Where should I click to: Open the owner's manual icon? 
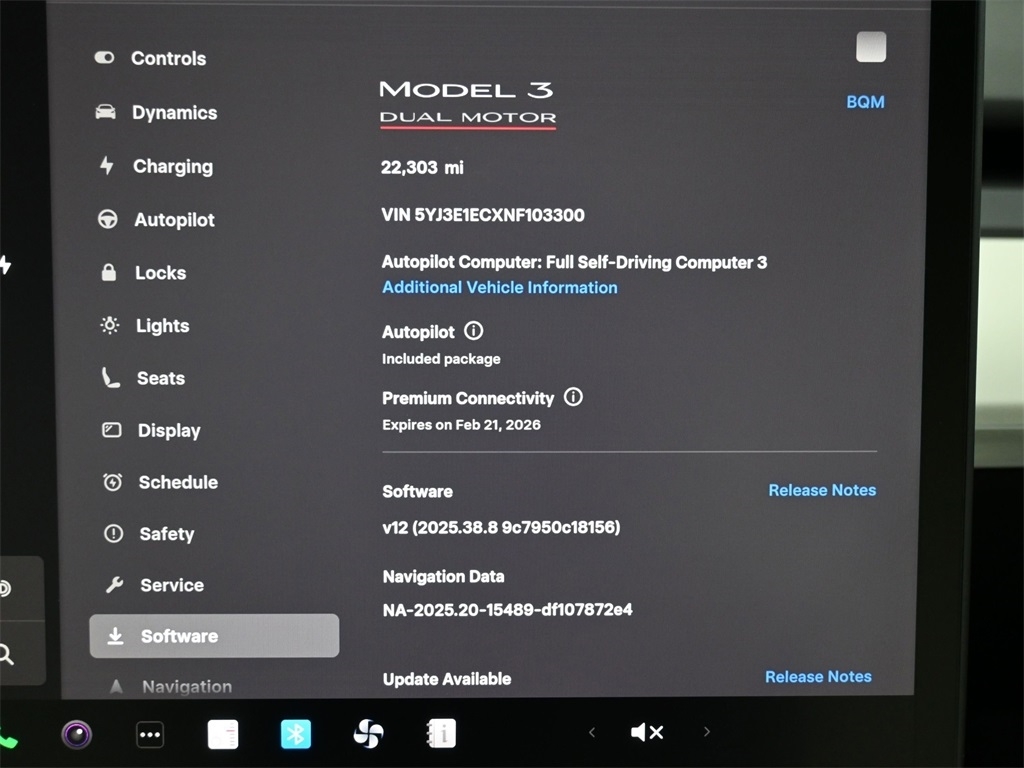(441, 734)
